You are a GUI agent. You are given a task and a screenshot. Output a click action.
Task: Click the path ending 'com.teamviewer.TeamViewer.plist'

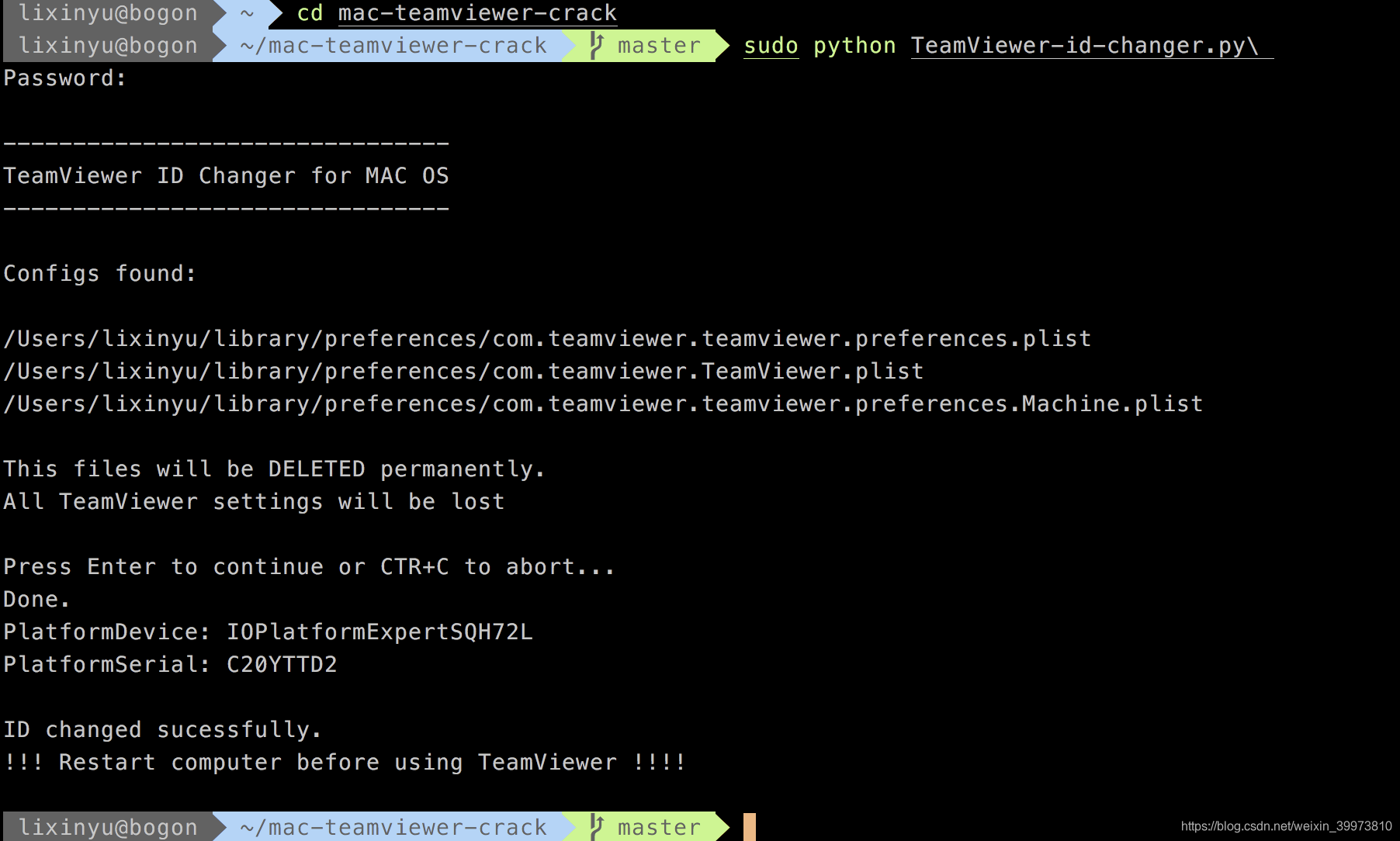463,372
